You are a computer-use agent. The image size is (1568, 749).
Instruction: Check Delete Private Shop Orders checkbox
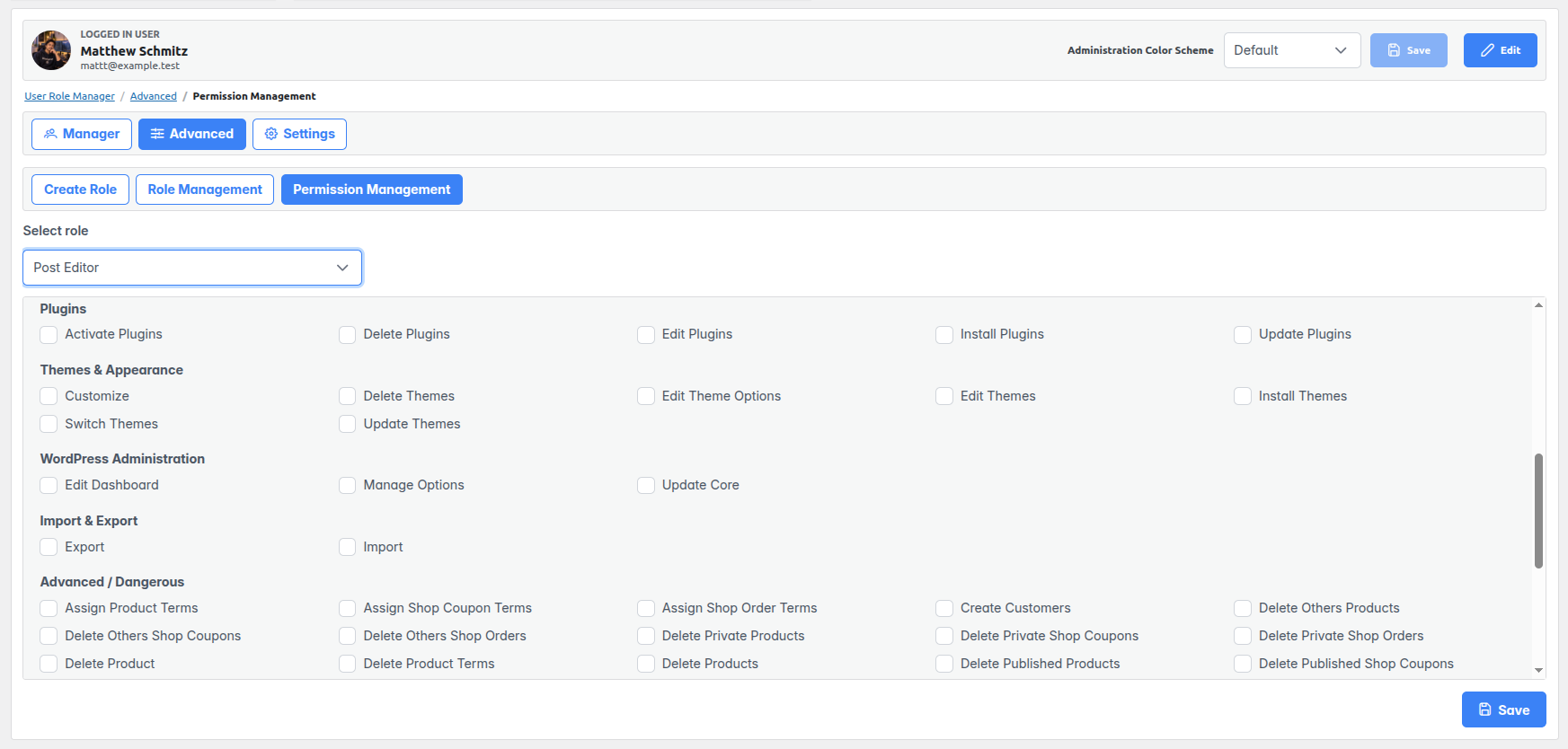coord(1243,637)
